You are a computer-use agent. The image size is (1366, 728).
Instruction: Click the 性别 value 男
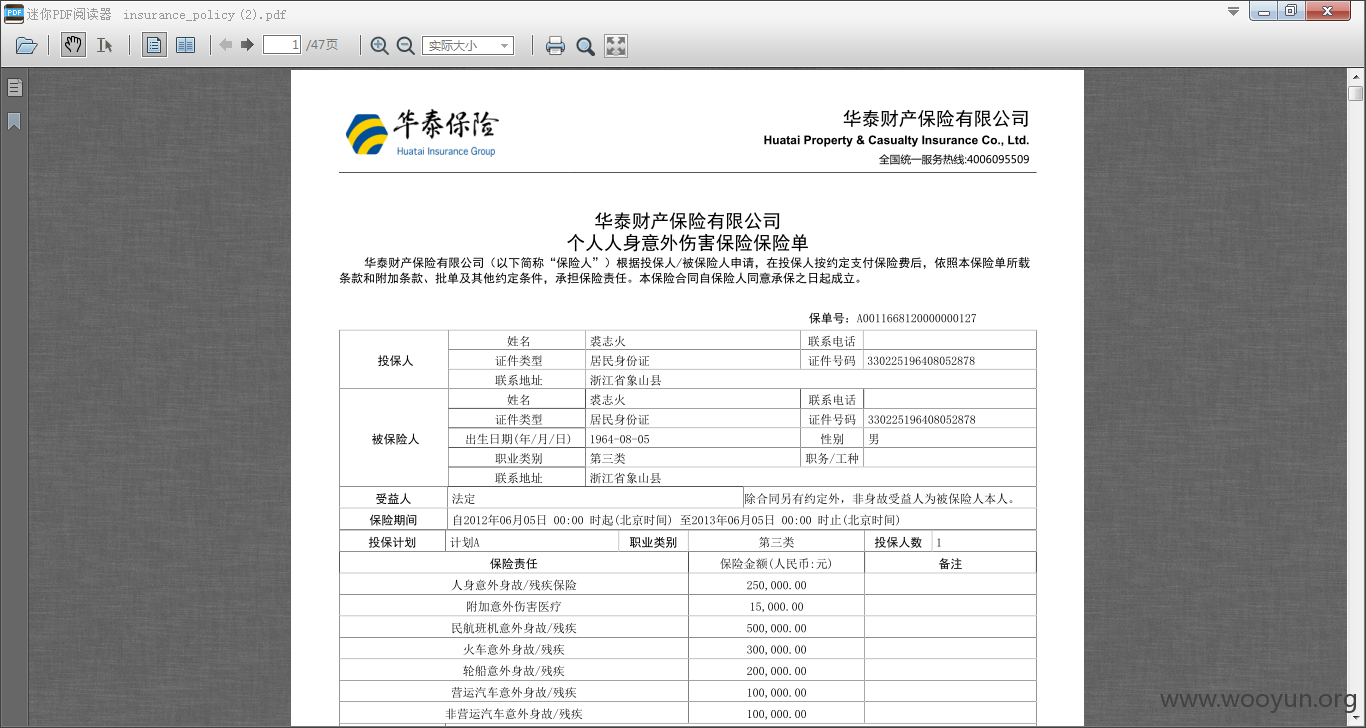(x=874, y=439)
